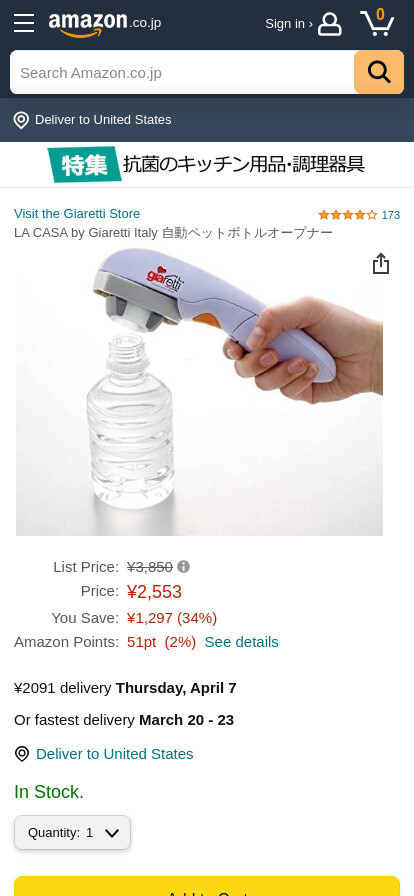Viewport: 414px width, 896px height.
Task: Tap the Amazon.co.jp logo
Action: [105, 24]
